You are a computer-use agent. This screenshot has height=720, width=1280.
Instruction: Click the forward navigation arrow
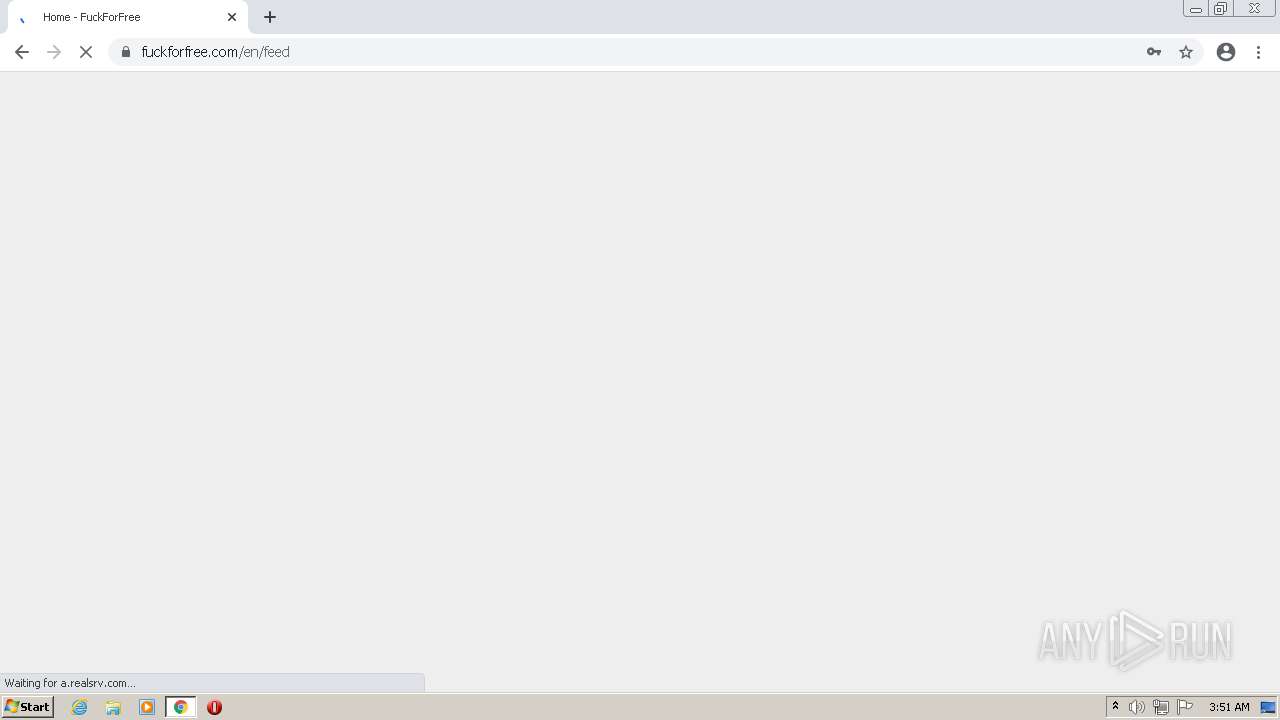(54, 52)
